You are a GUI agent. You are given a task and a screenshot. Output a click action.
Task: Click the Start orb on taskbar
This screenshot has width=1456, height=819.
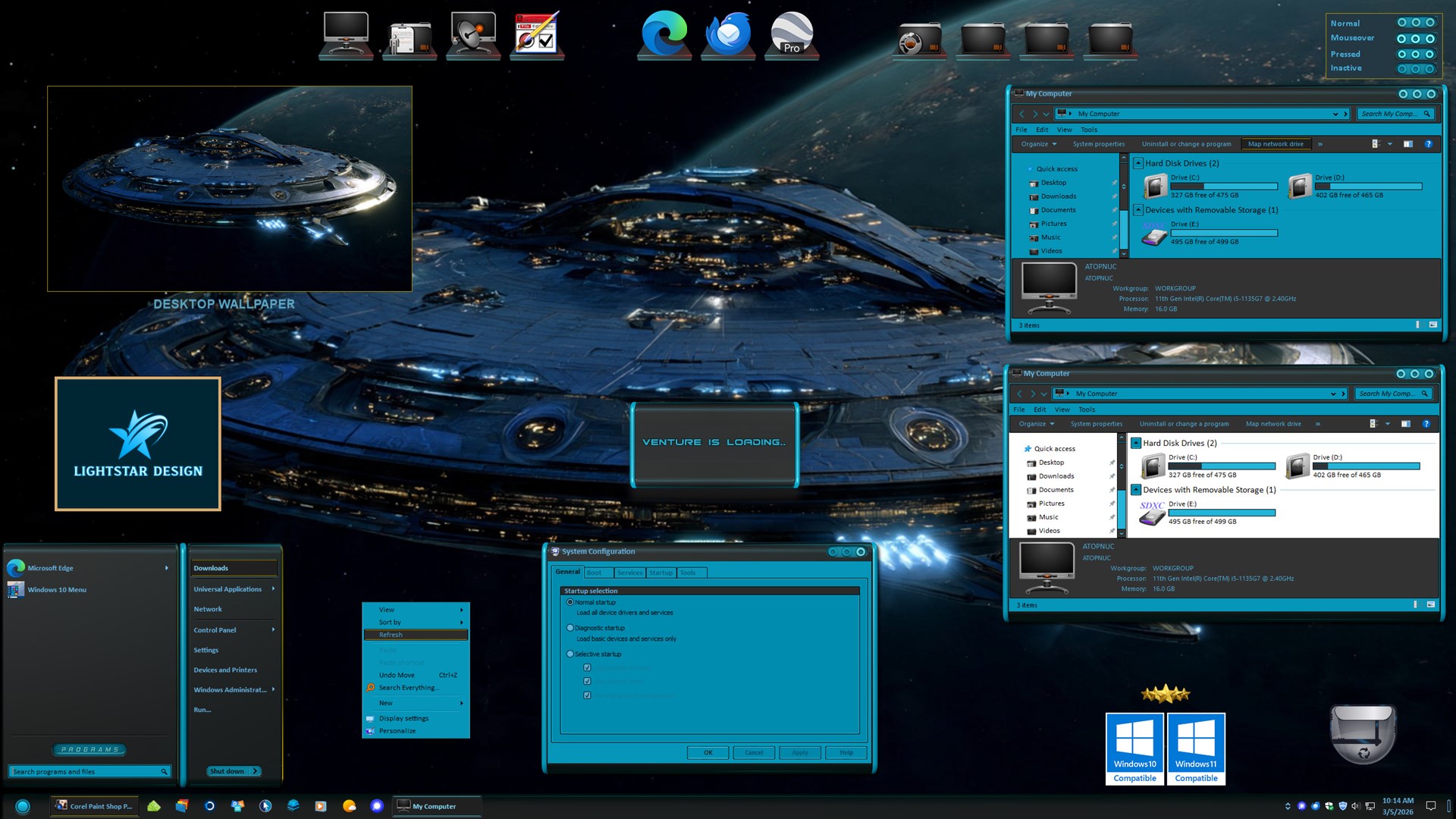click(23, 806)
